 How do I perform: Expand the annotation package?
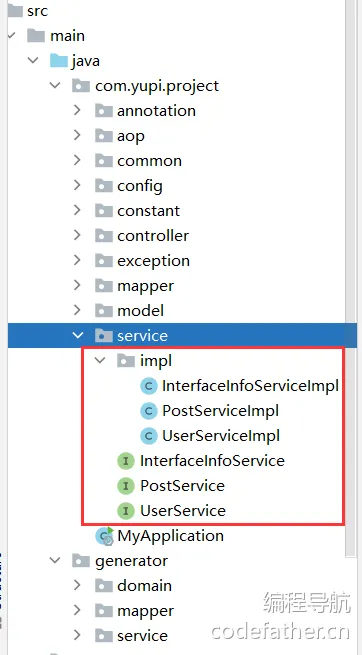tap(77, 110)
